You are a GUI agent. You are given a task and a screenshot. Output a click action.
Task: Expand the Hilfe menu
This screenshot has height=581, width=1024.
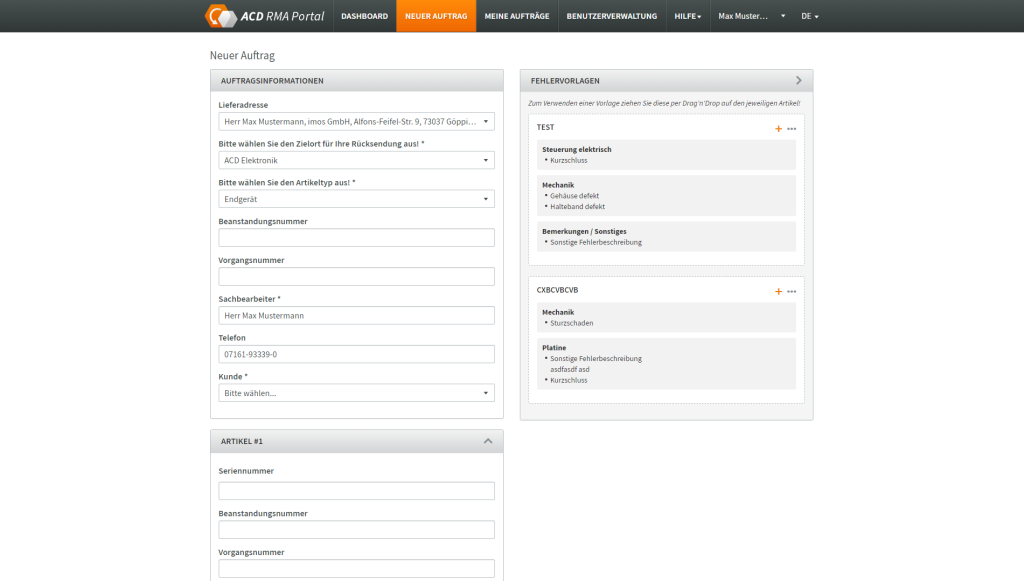687,16
